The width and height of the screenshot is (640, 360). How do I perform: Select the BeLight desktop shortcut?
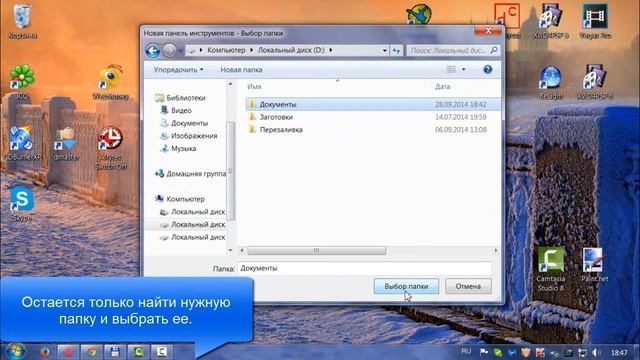point(551,83)
